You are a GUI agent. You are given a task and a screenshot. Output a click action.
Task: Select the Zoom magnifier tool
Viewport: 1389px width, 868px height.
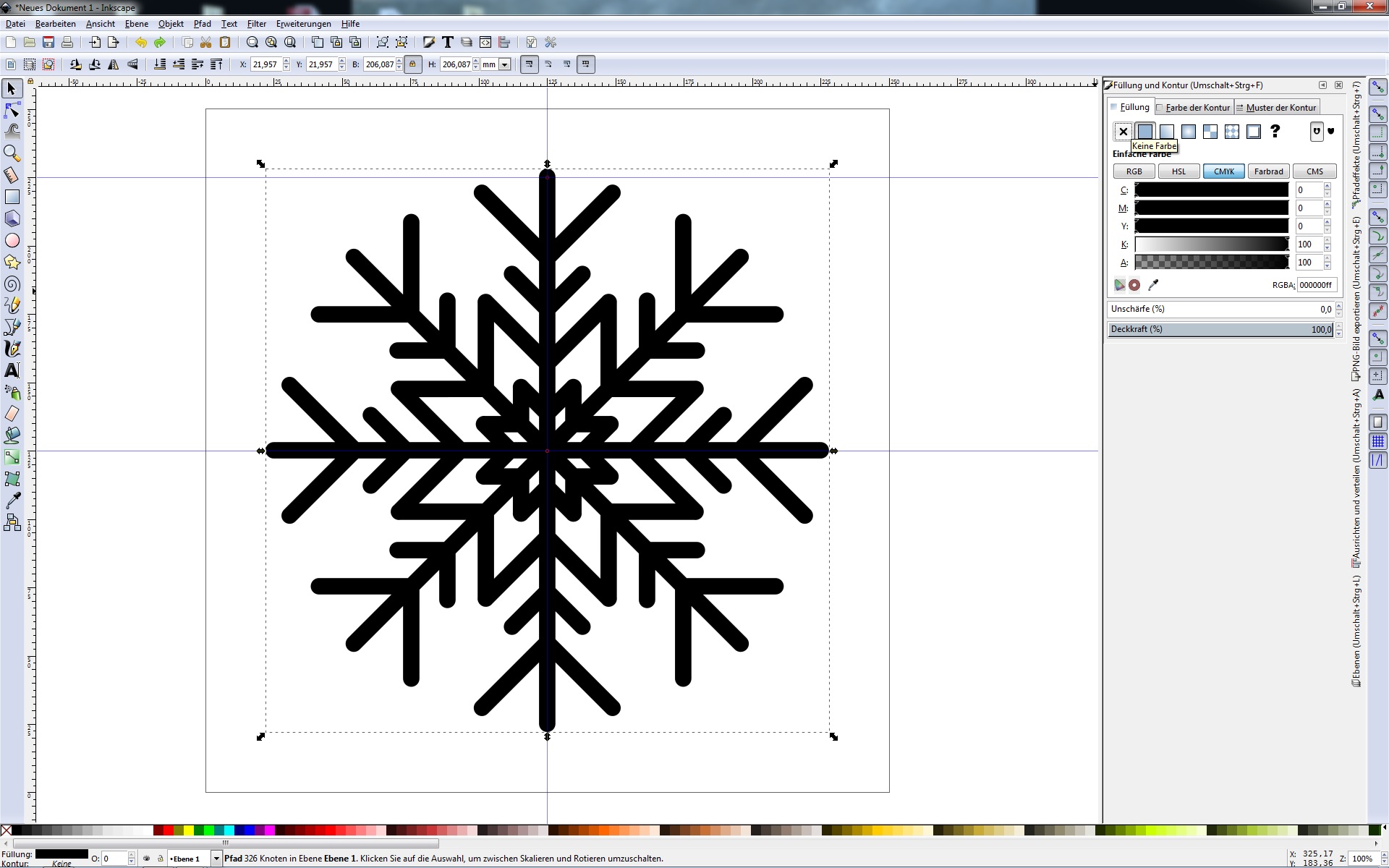click(x=12, y=153)
